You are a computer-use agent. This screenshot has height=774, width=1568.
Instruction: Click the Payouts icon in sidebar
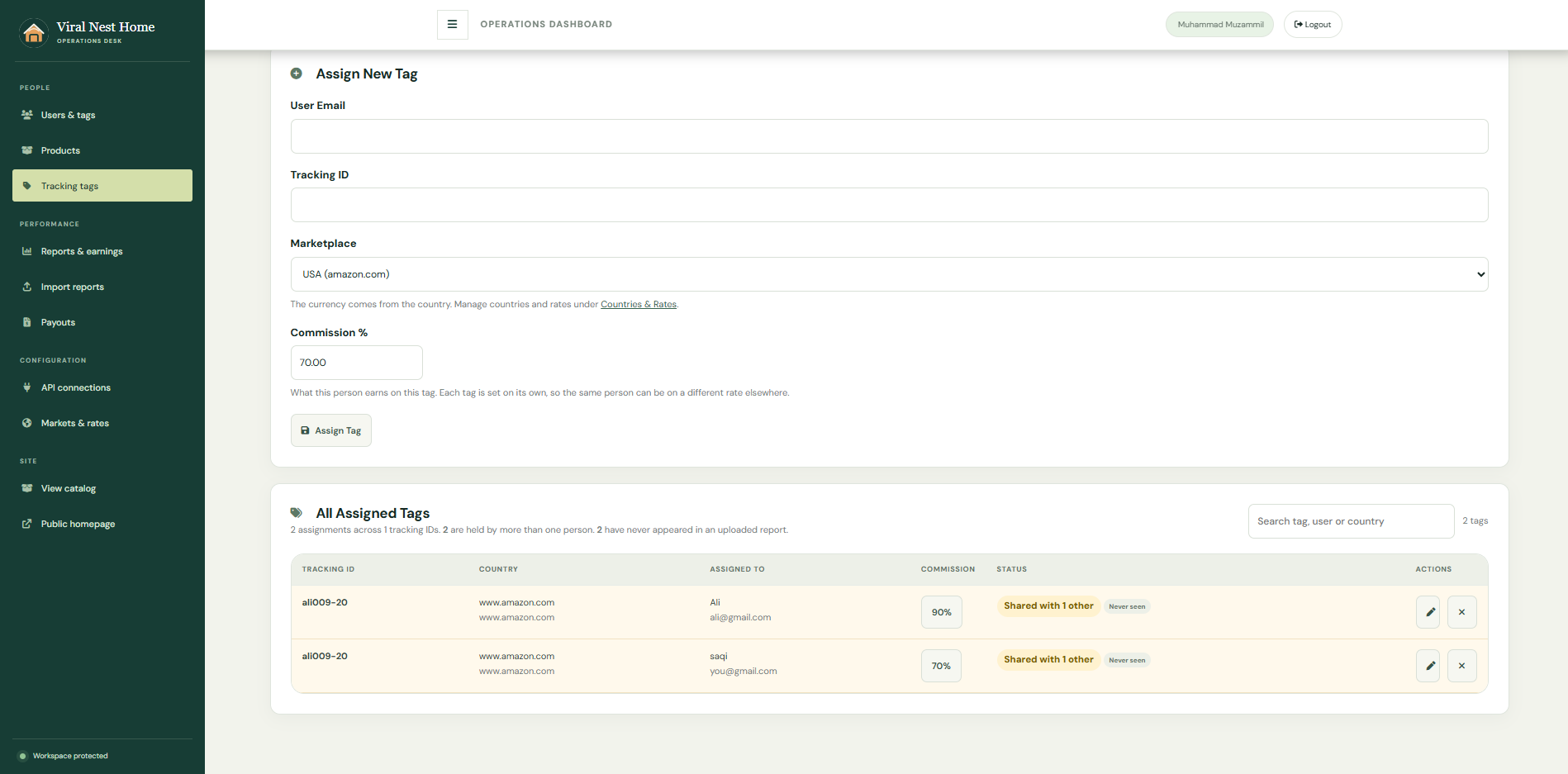[27, 322]
